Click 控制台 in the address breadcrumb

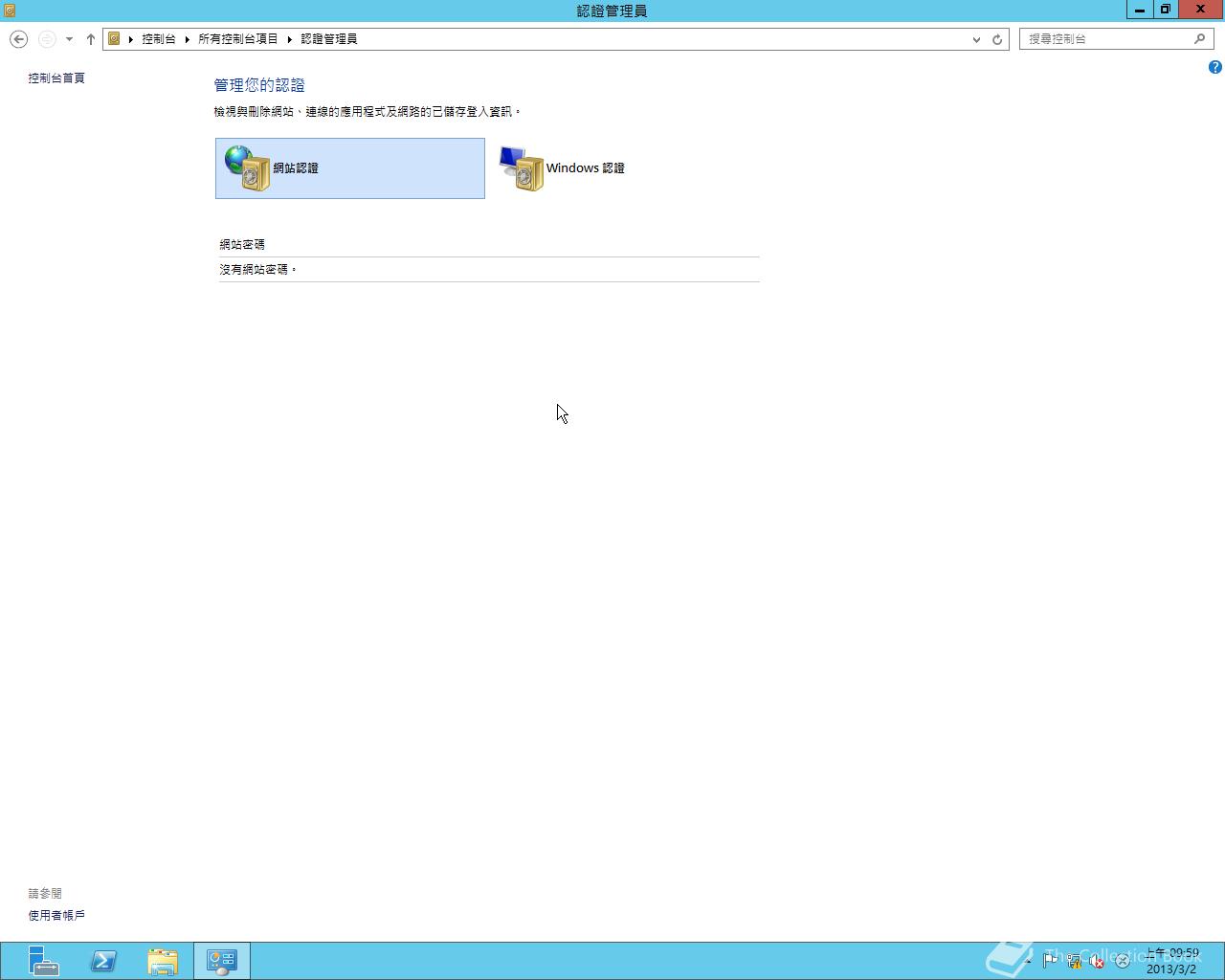point(159,39)
